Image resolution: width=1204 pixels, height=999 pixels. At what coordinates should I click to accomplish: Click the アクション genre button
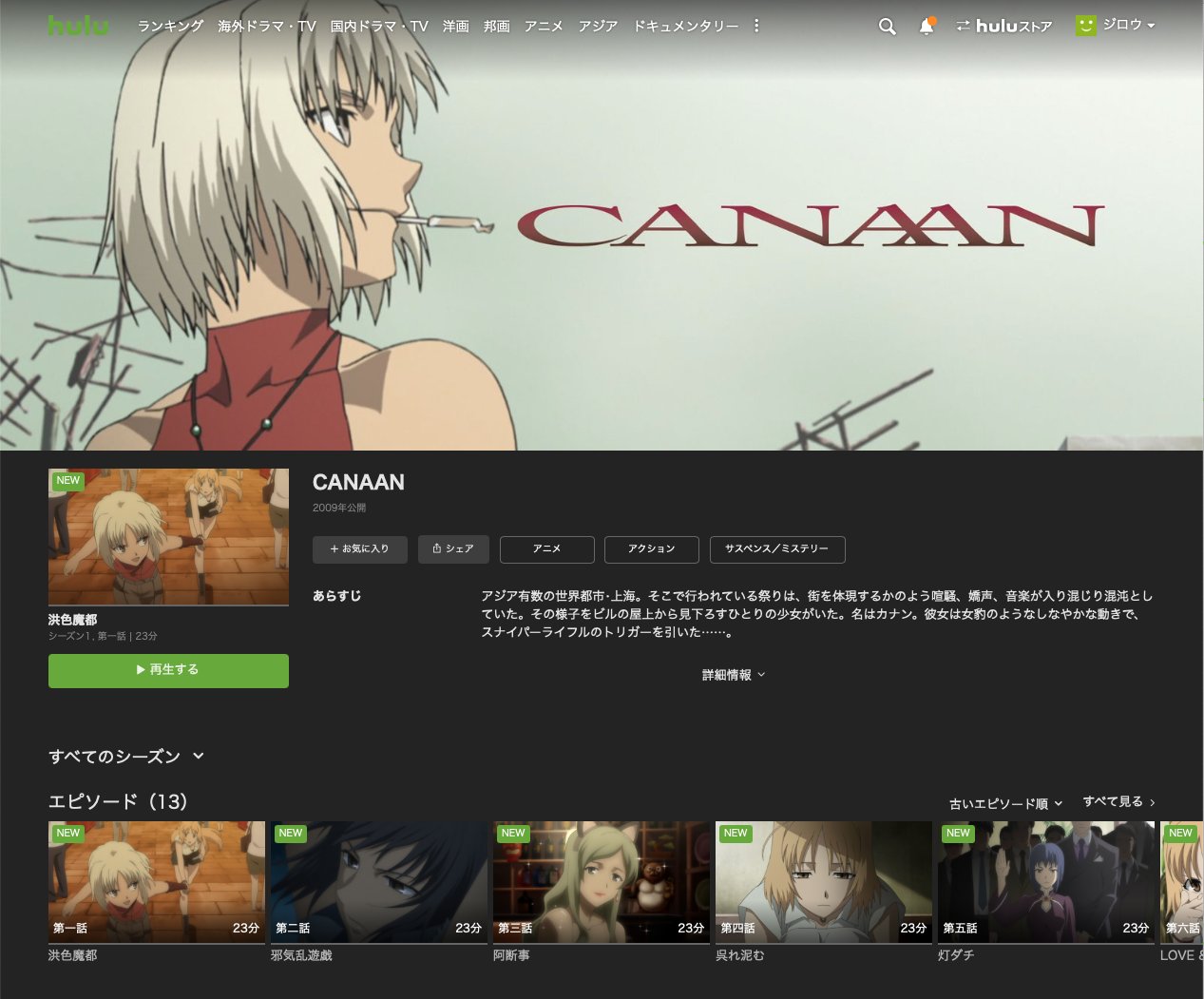point(651,549)
